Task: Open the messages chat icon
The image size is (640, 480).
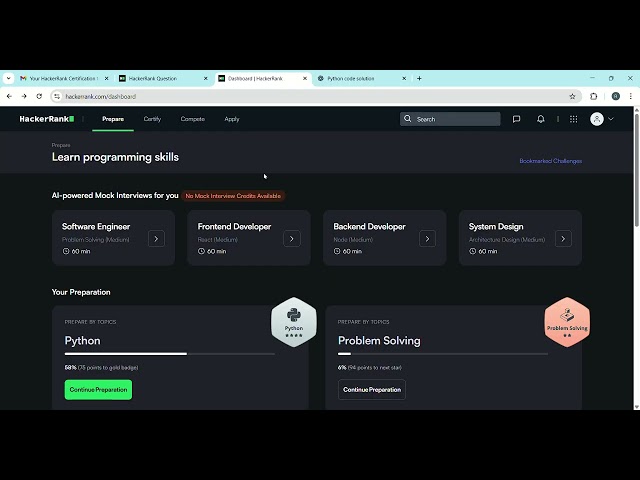Action: [x=516, y=119]
